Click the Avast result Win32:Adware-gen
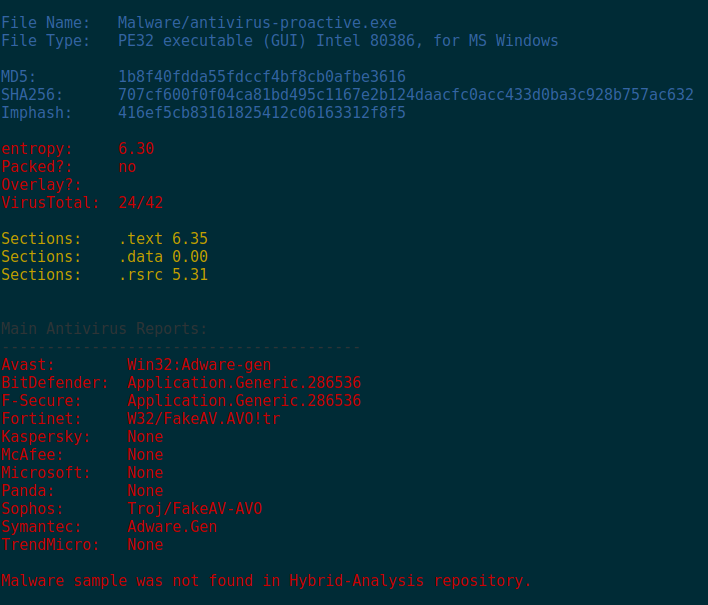This screenshot has height=605, width=708. coord(199,365)
